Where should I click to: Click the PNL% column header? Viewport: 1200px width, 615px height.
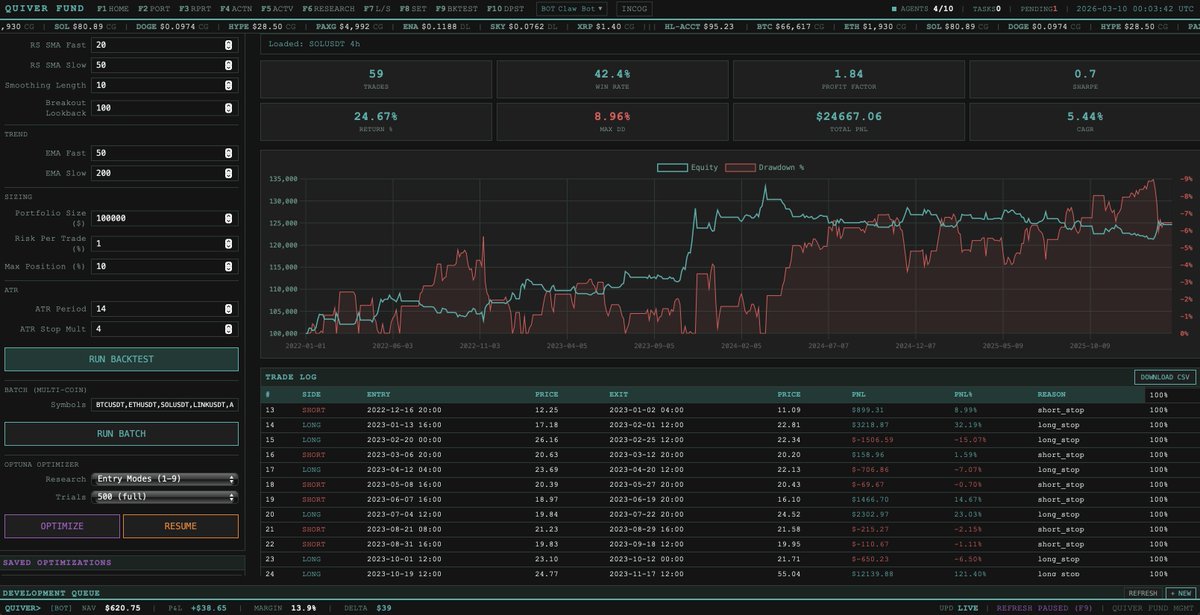coord(965,394)
